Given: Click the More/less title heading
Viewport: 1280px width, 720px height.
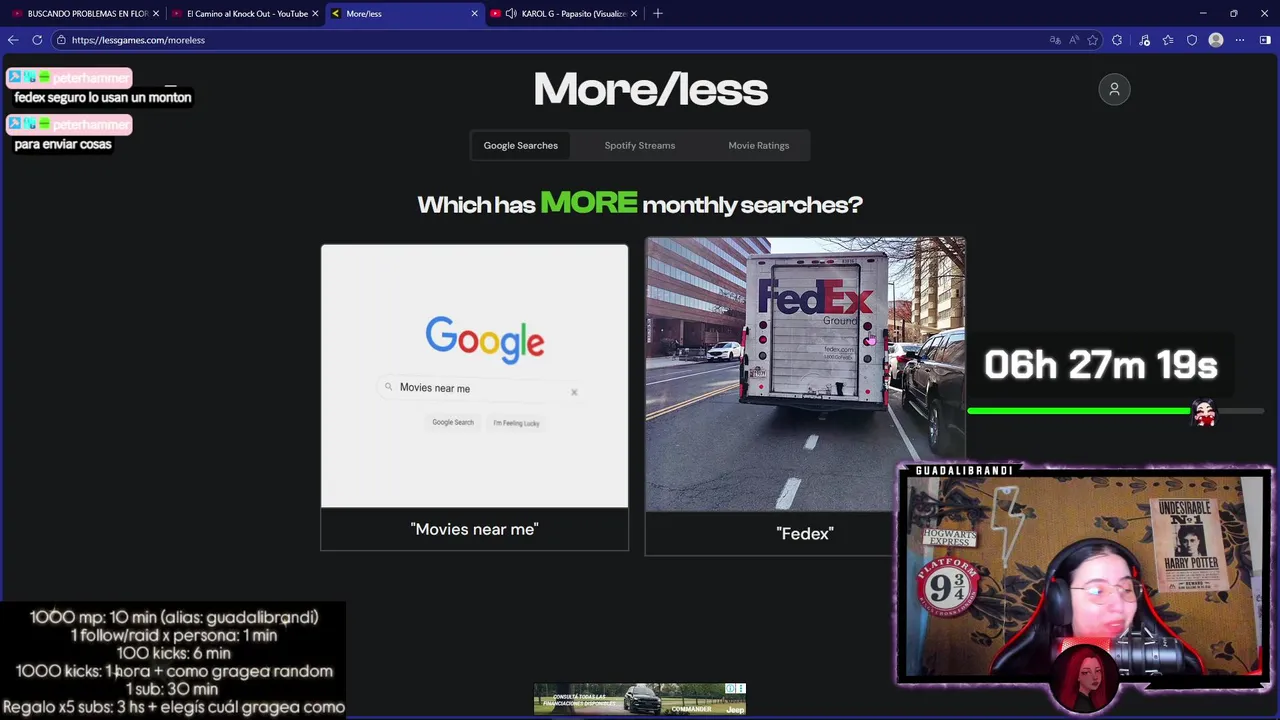Looking at the screenshot, I should click(651, 89).
